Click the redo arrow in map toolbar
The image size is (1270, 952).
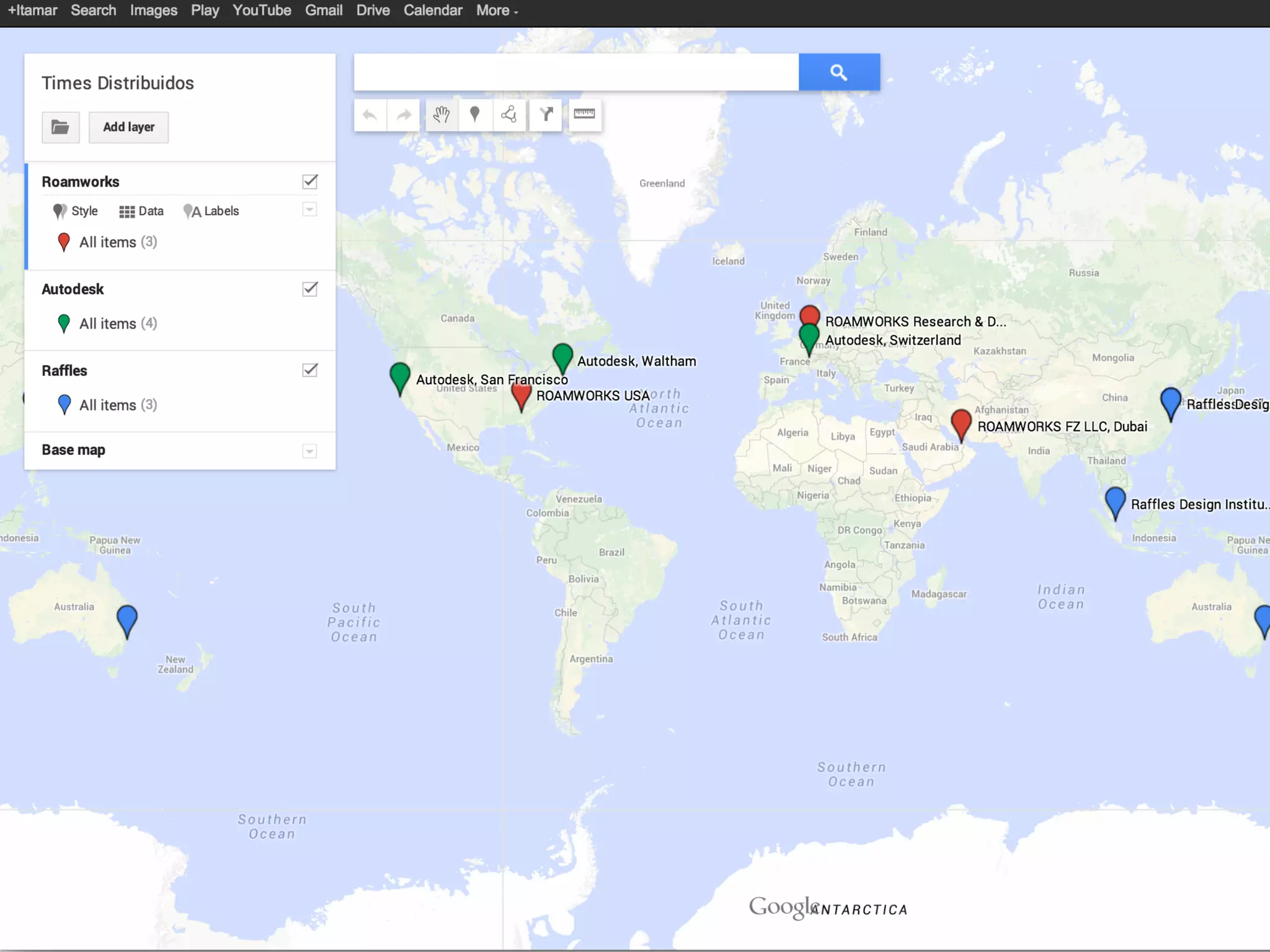(x=404, y=115)
